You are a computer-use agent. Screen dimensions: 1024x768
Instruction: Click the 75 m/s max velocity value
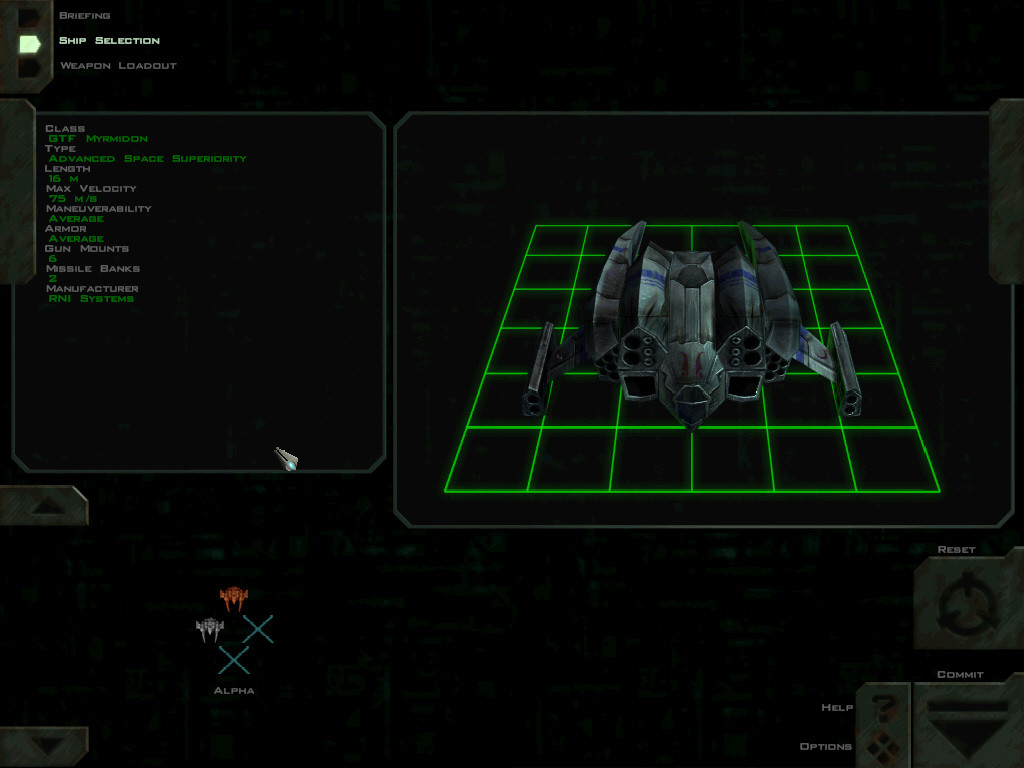72,199
